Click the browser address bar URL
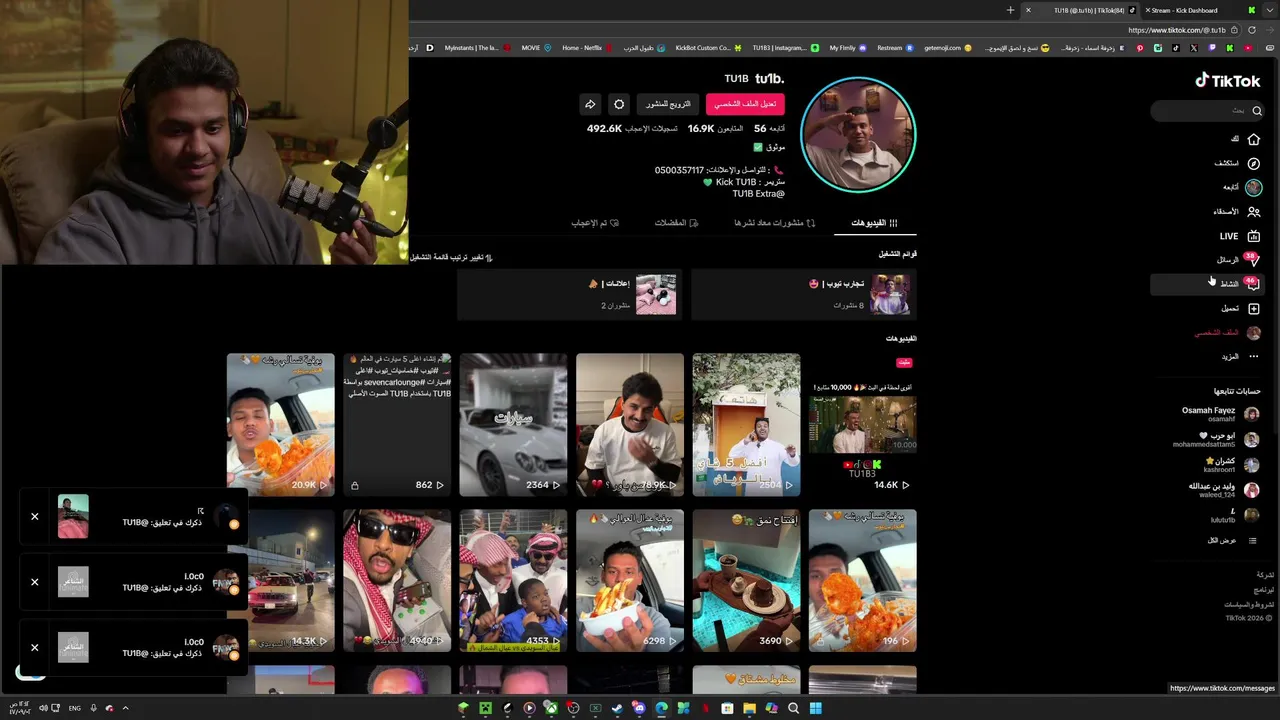1280x720 pixels. pos(1177,30)
